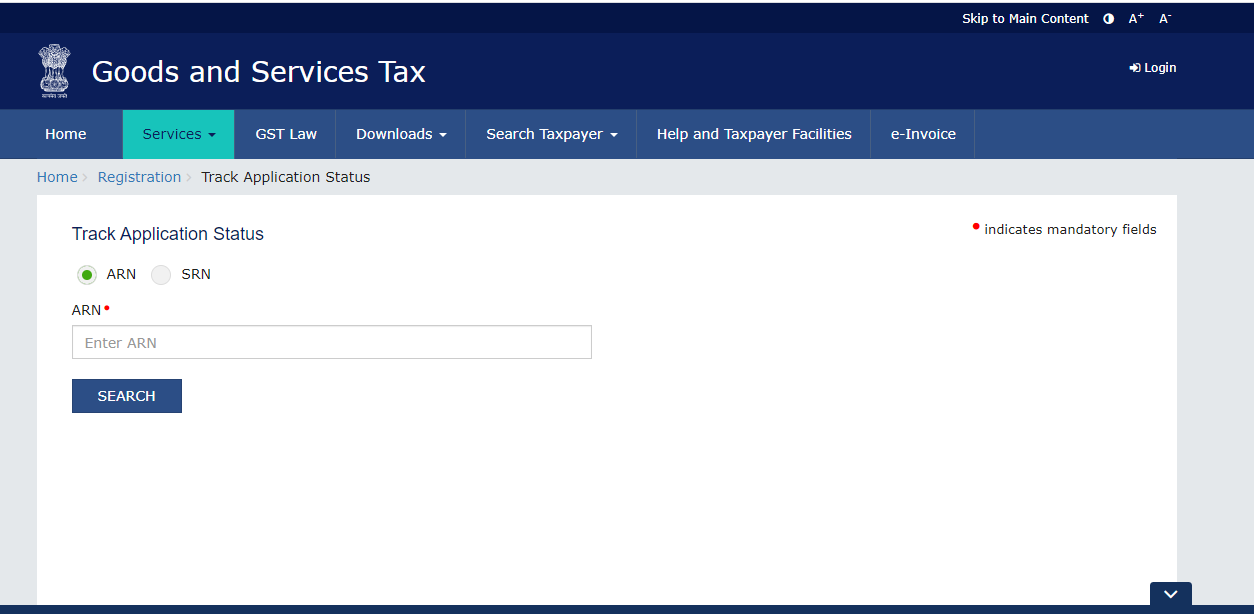Switch to the Home navigation tab
1254x614 pixels.
pyautogui.click(x=65, y=134)
